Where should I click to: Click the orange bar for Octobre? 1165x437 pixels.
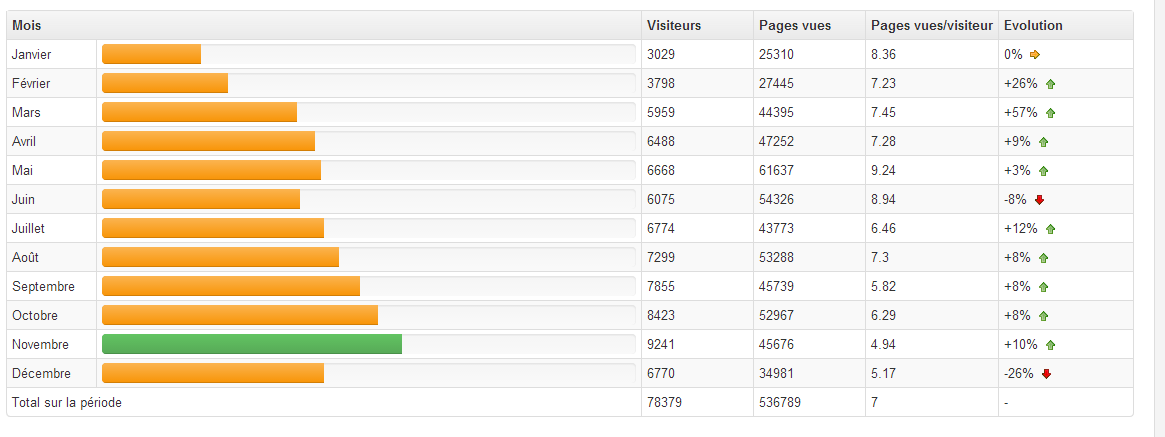(240, 315)
